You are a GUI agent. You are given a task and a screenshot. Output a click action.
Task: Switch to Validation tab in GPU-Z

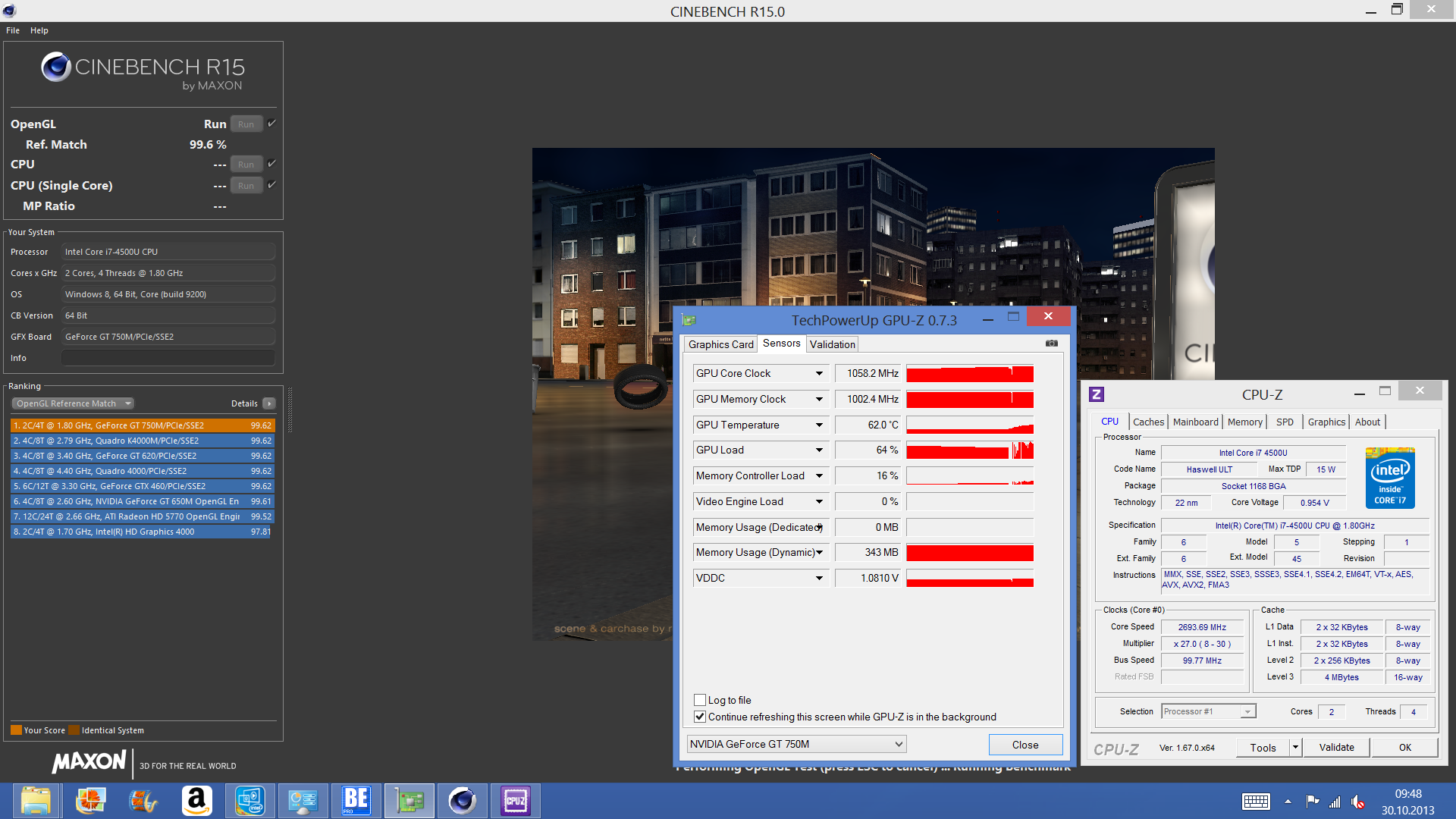[832, 344]
